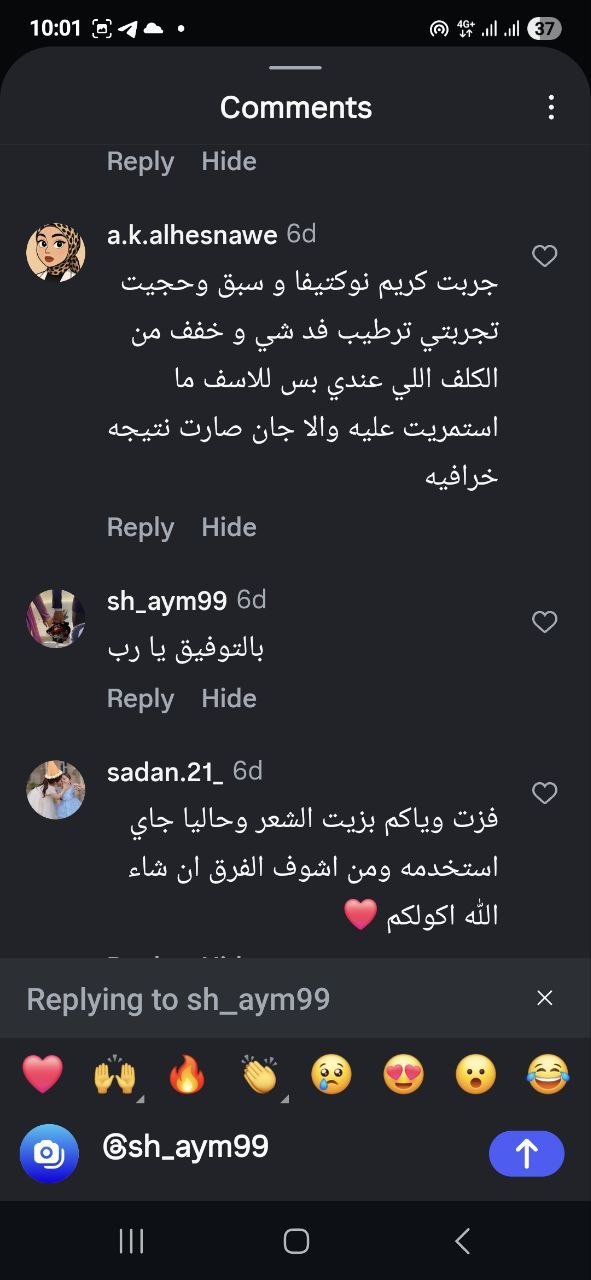Viewport: 591px width, 1280px height.
Task: Open recent apps from the navigation bar
Action: (131, 1241)
